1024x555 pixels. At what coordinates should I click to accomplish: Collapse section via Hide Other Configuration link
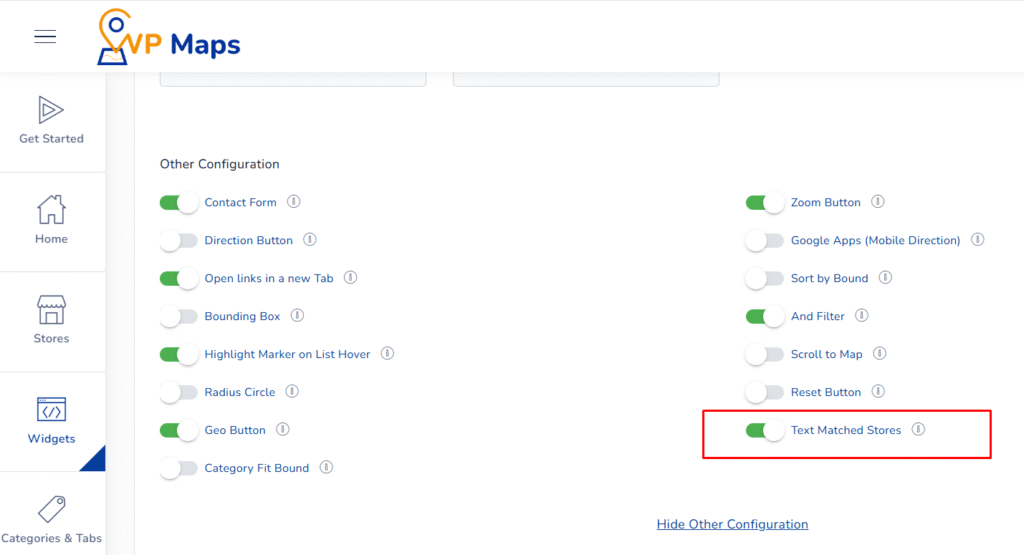pos(732,524)
